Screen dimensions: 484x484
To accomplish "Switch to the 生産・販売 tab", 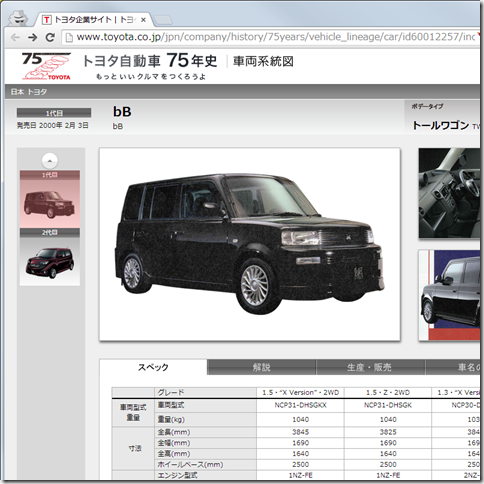I will coord(370,367).
